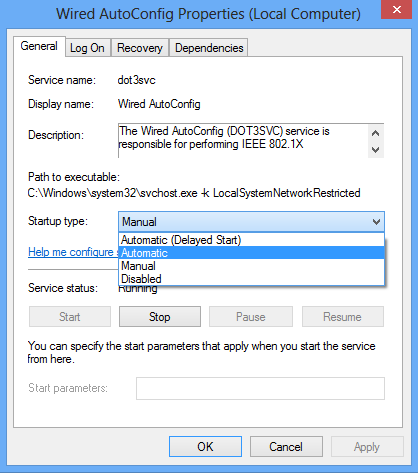Cancel the properties dialog
The image size is (418, 473).
(x=286, y=447)
